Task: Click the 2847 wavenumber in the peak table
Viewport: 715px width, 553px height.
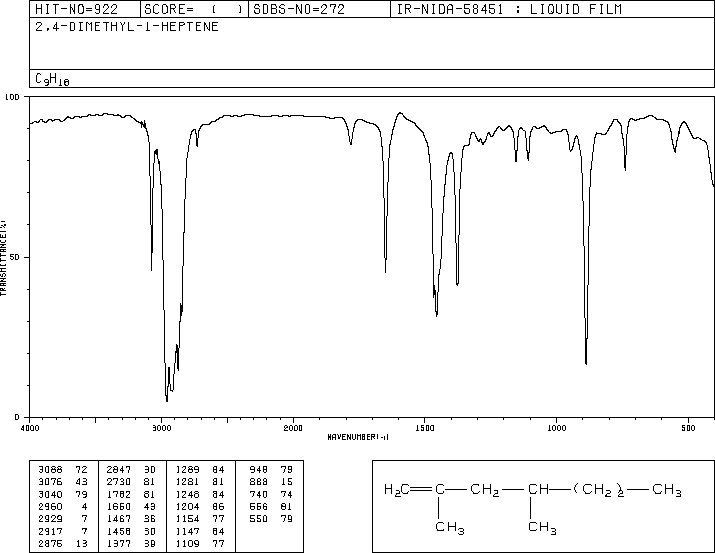Action: coord(119,470)
